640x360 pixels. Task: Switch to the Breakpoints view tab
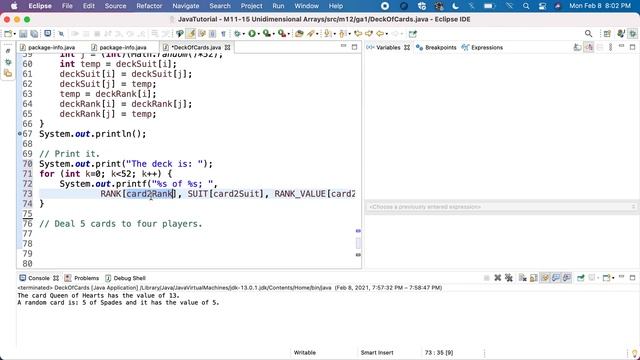coord(436,47)
